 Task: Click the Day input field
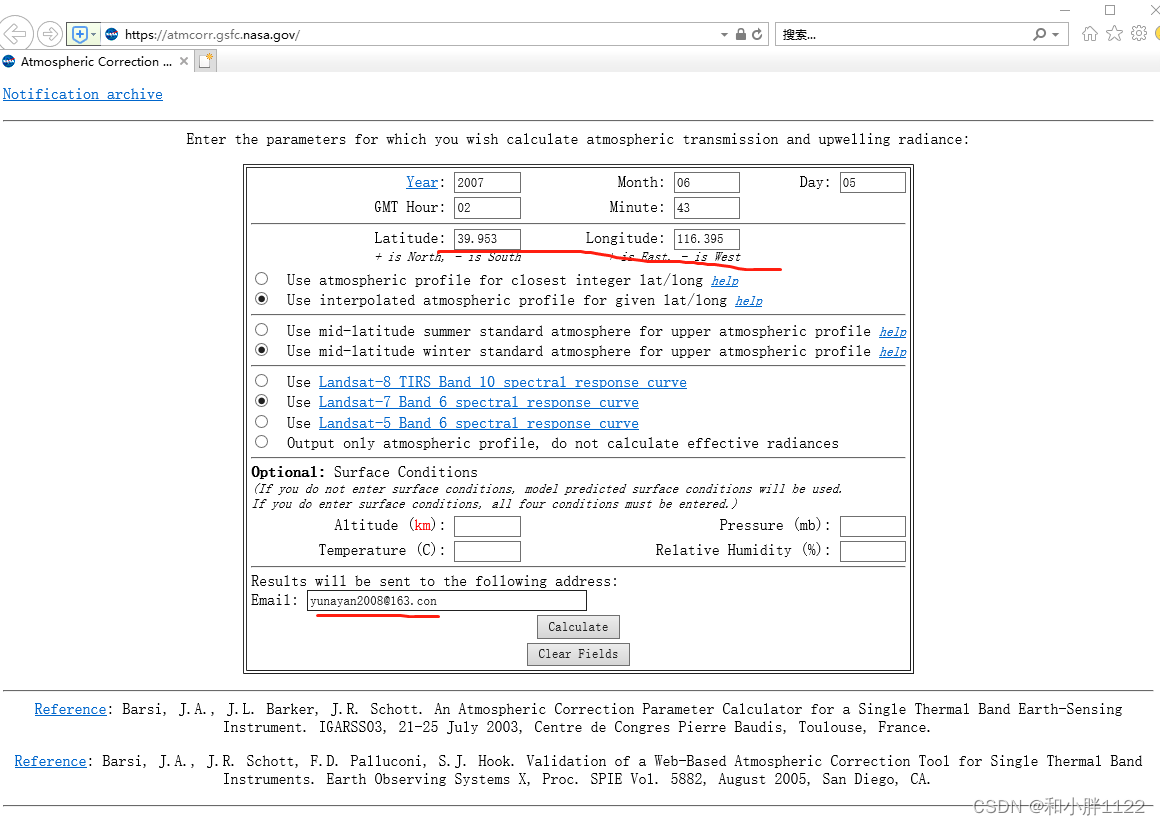click(x=872, y=182)
